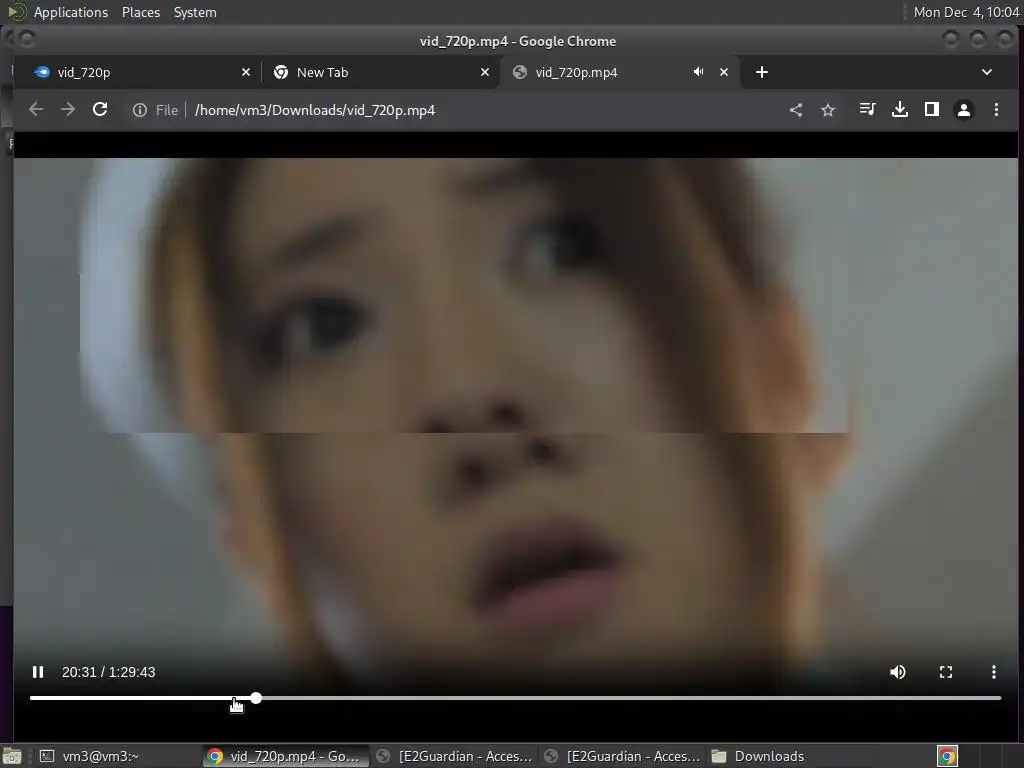Click the 20:31 / 1:29:43 time display
The width and height of the screenshot is (1024, 768).
[108, 672]
